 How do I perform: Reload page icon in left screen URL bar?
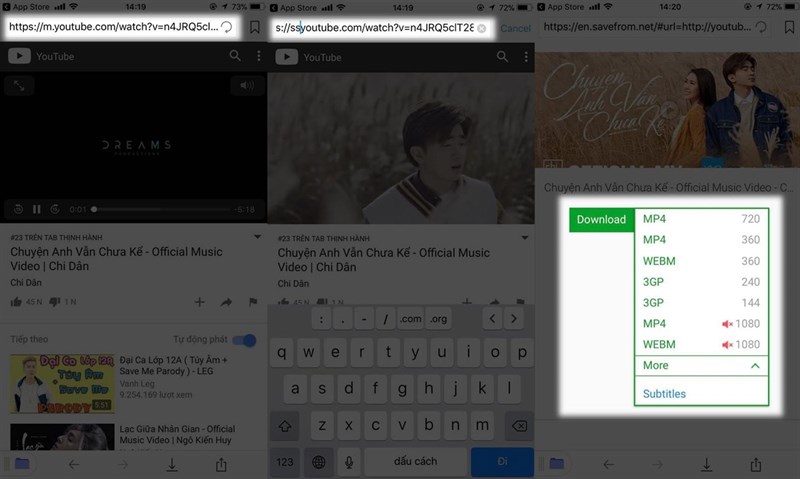(227, 27)
